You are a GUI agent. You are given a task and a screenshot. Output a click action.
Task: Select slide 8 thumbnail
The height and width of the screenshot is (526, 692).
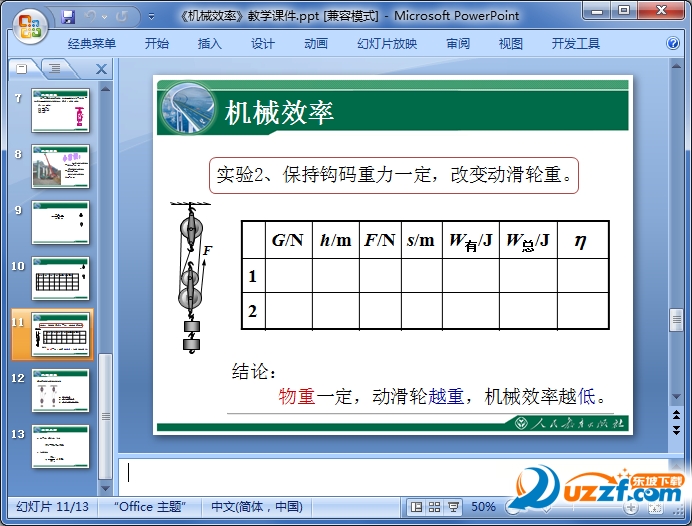[x=60, y=166]
